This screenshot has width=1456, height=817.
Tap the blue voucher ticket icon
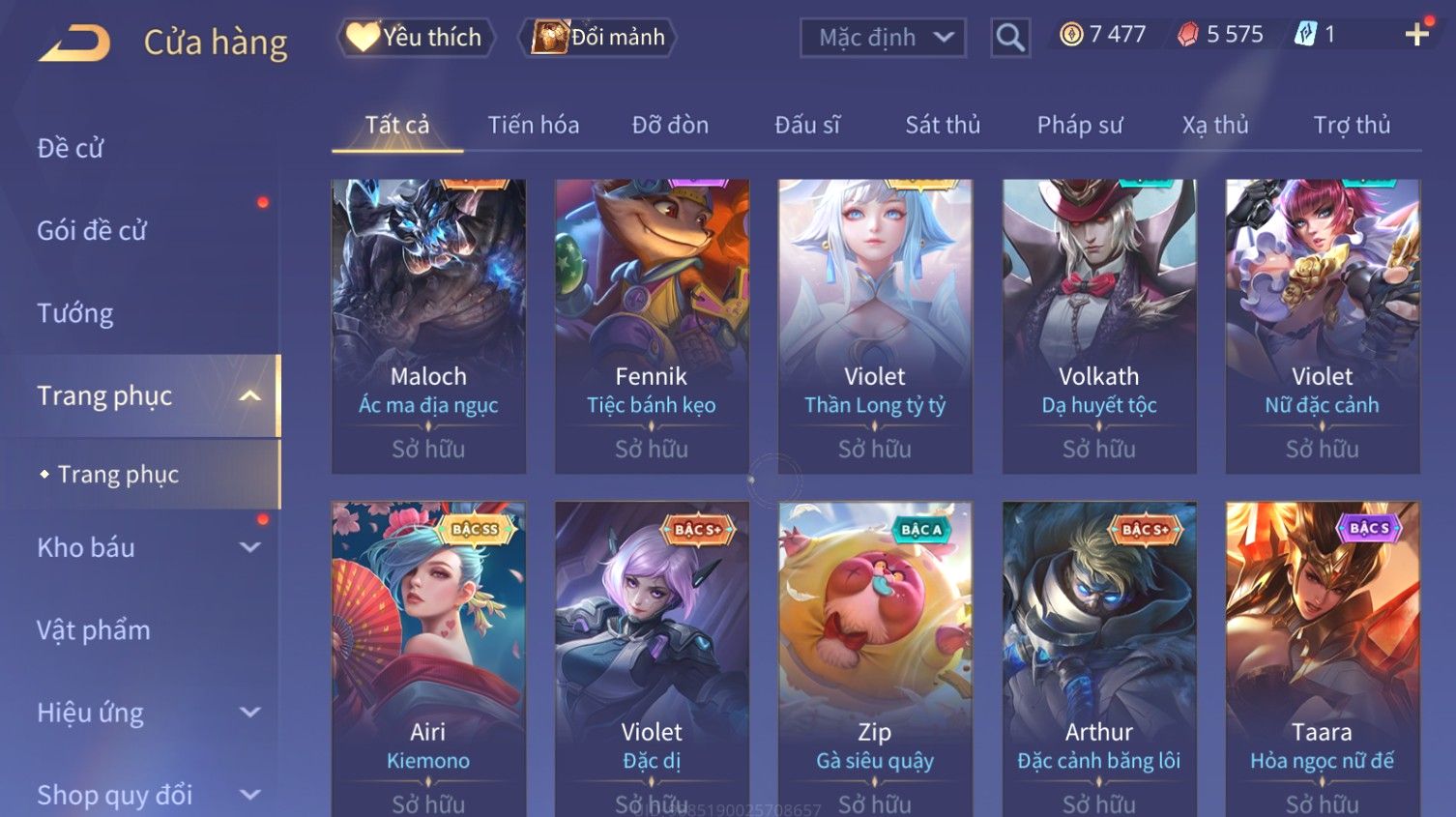pos(1305,35)
